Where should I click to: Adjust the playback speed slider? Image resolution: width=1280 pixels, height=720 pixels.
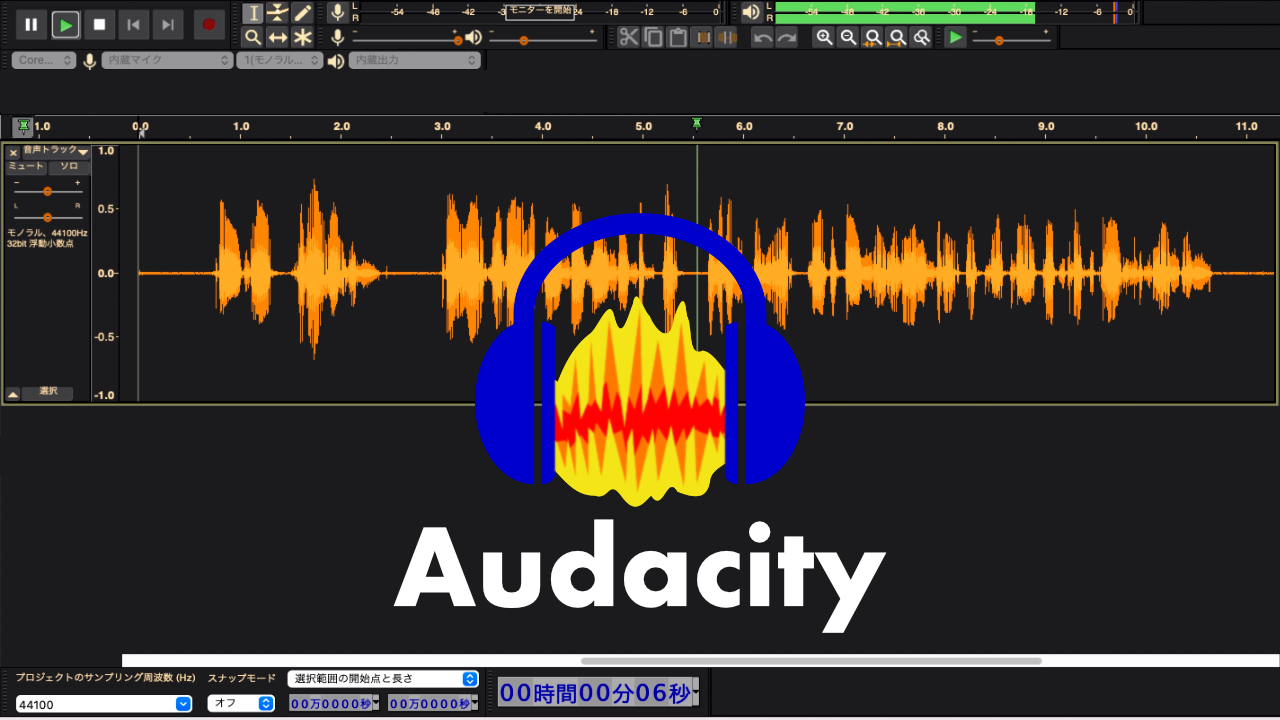pyautogui.click(x=1011, y=38)
